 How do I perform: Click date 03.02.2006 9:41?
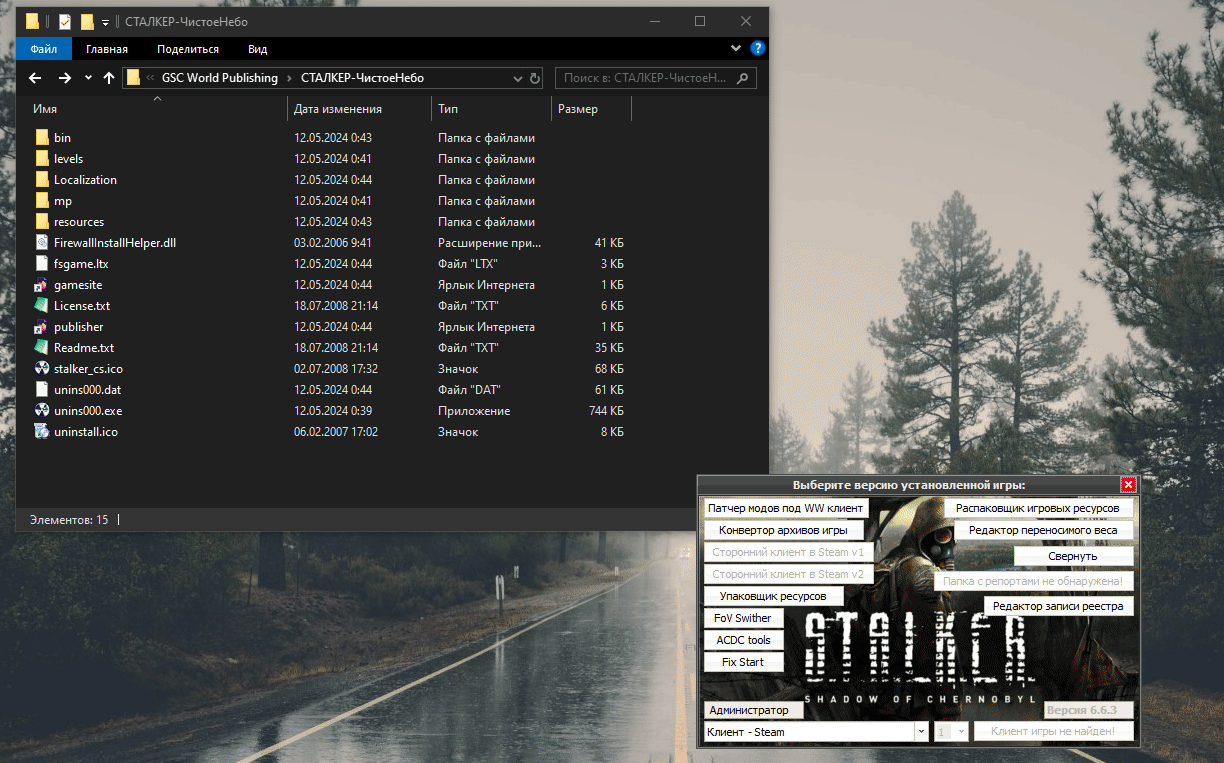[333, 243]
